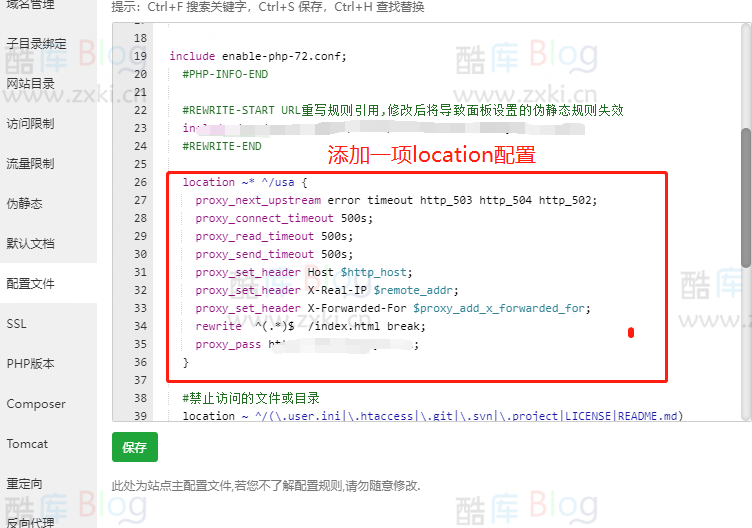Select the 配置文件 tab
This screenshot has height=528, width=752.
pyautogui.click(x=30, y=283)
